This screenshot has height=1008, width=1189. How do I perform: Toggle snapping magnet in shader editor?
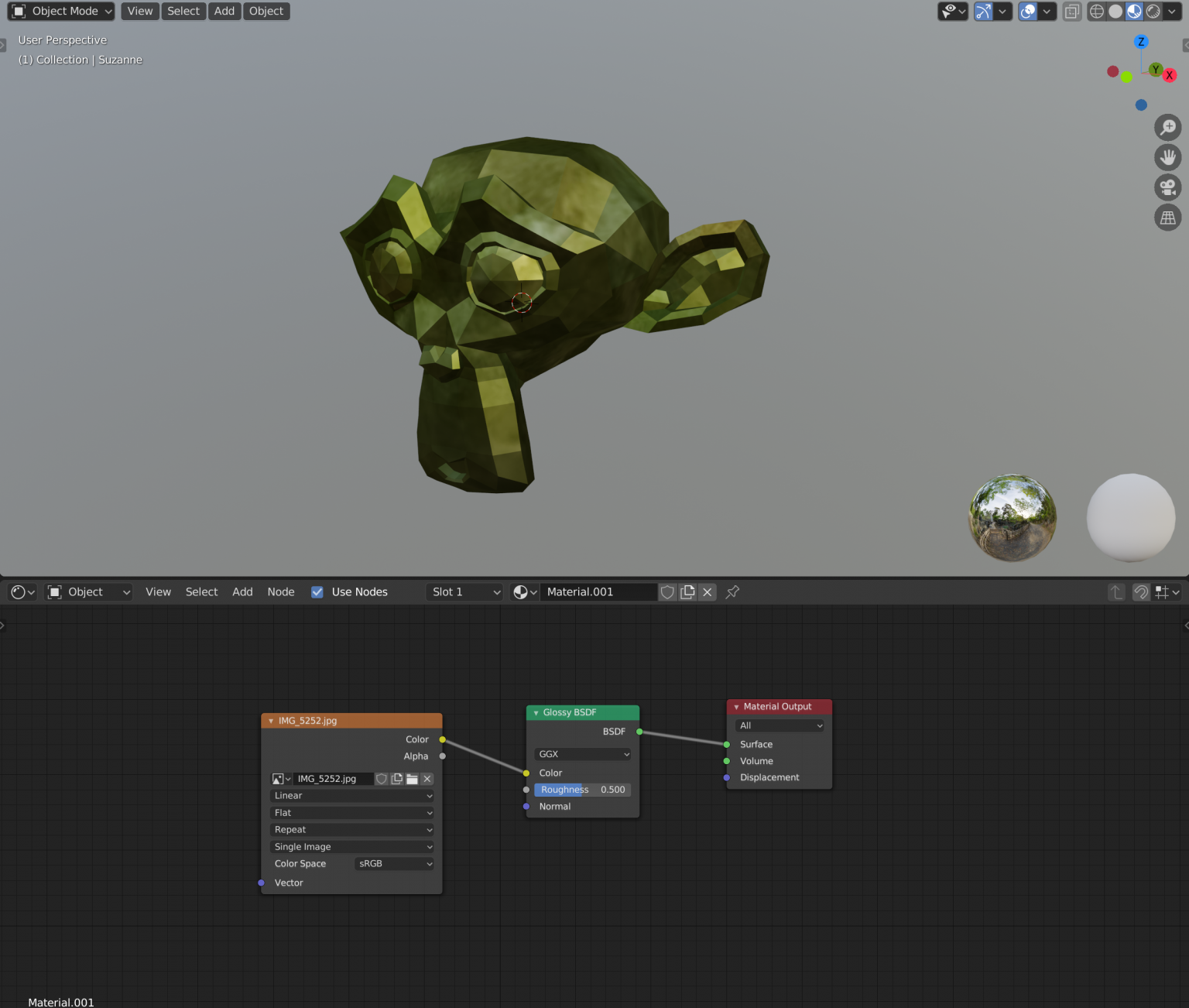tap(1140, 591)
